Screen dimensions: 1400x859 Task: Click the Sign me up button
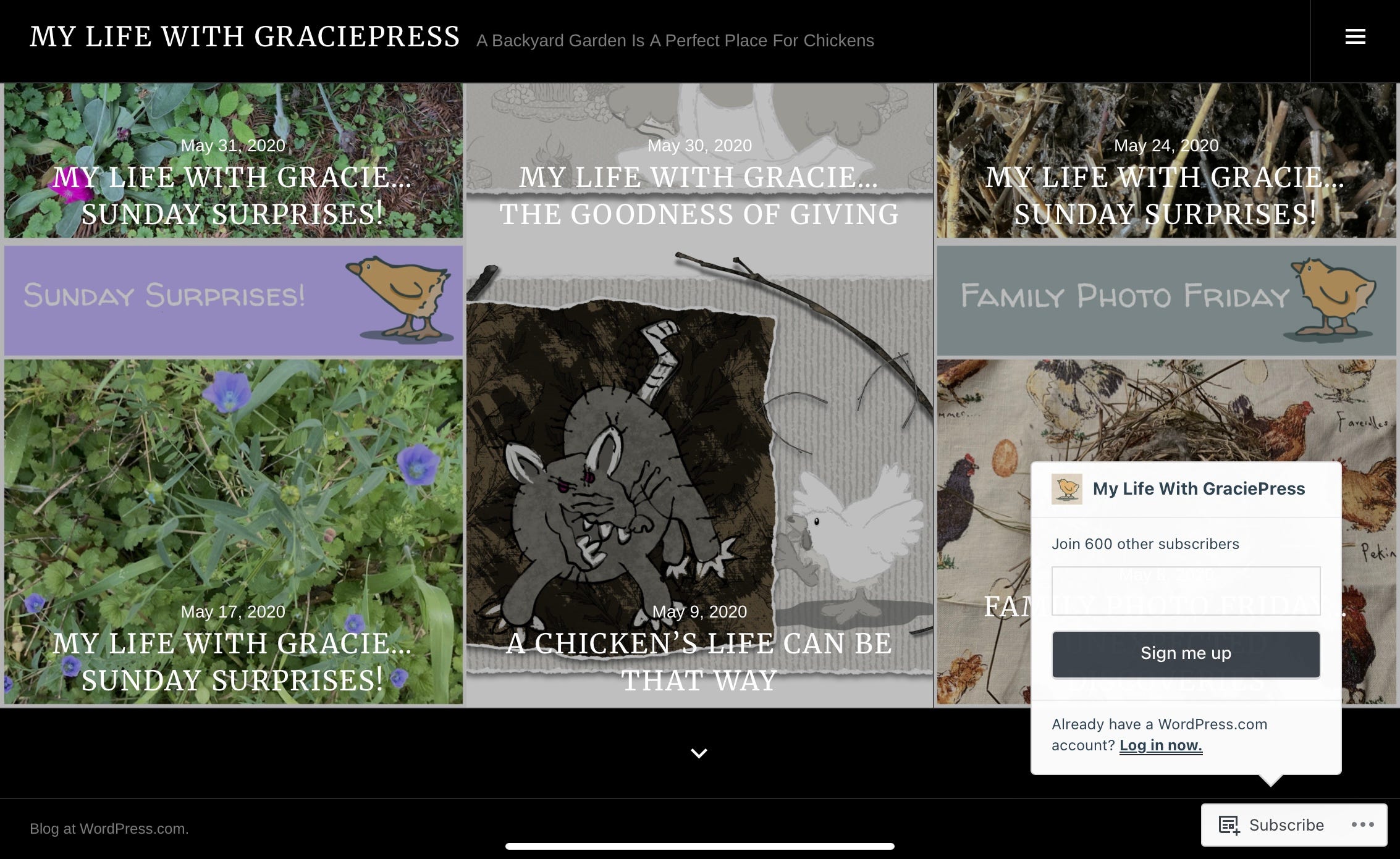pyautogui.click(x=1186, y=654)
